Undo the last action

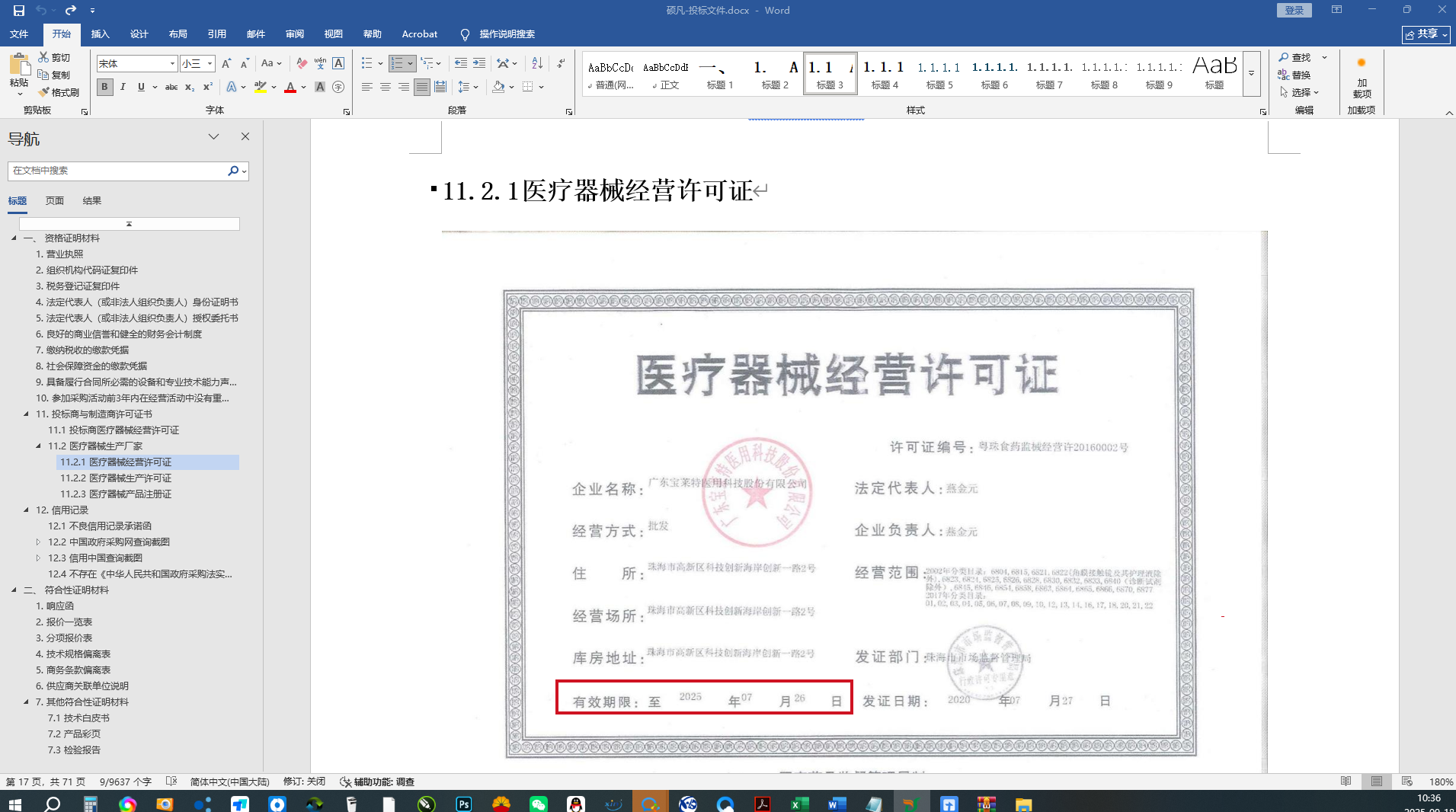click(41, 11)
